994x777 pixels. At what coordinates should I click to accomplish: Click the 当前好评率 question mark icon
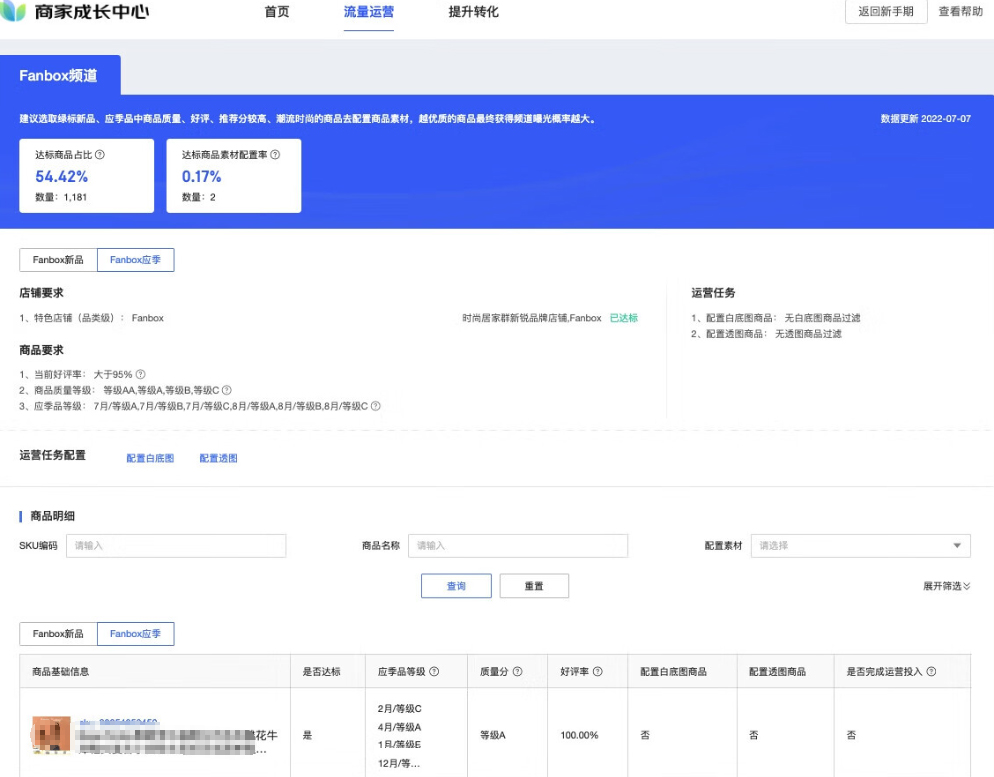click(x=142, y=374)
